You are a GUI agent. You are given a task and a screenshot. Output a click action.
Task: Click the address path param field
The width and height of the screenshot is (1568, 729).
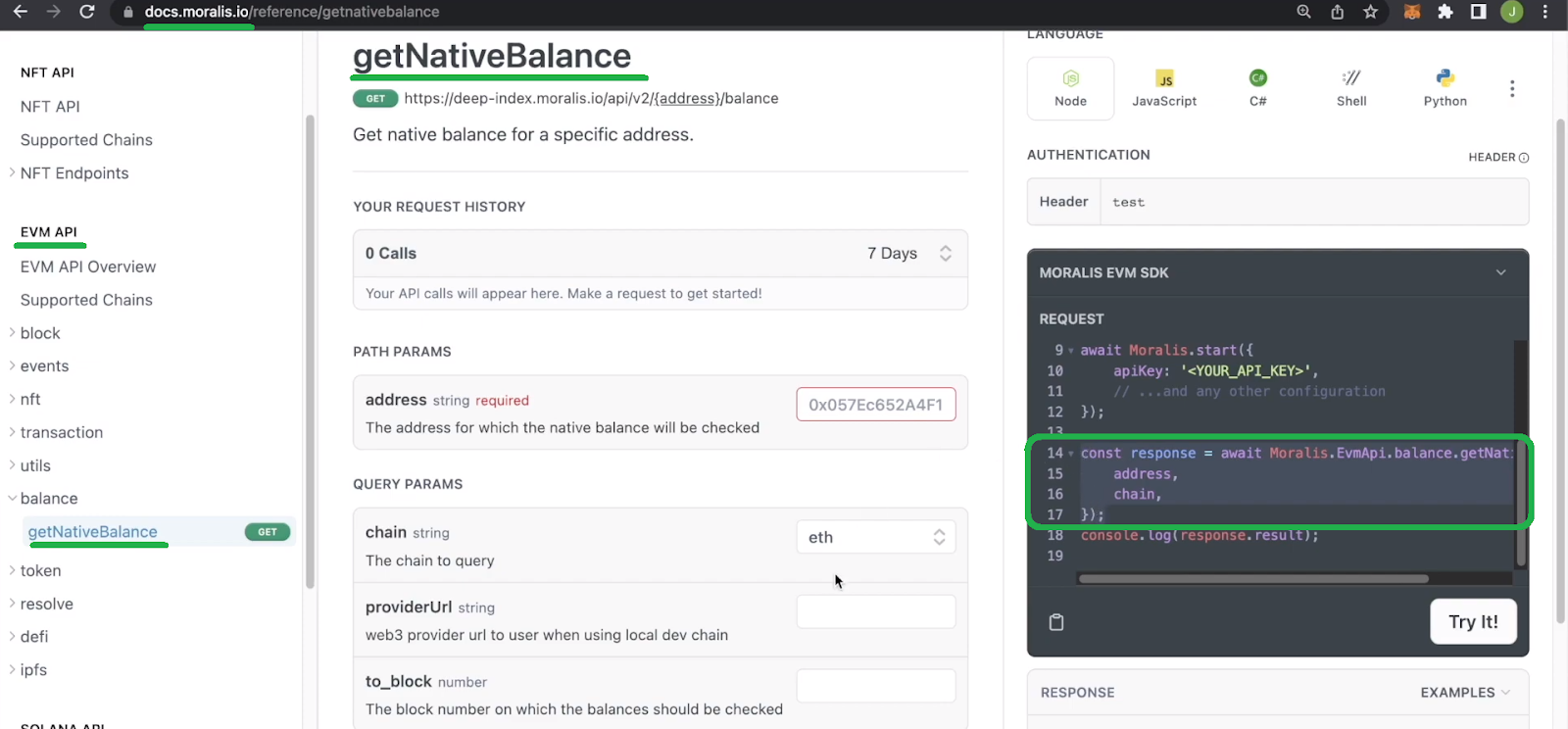tap(876, 405)
